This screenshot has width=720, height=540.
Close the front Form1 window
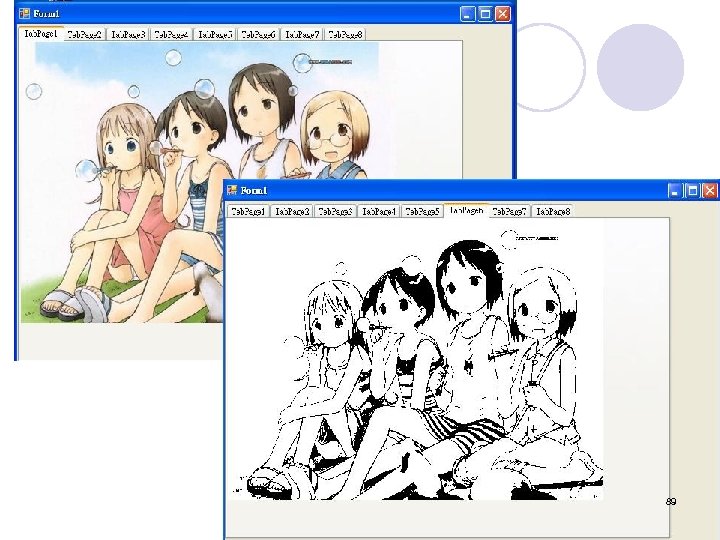(710, 191)
